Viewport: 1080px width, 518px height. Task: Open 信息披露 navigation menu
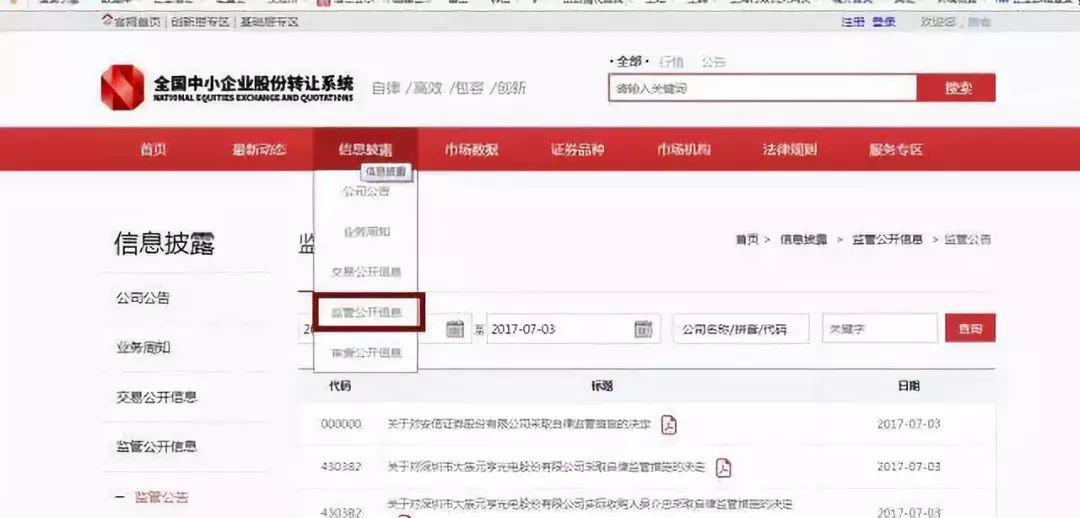click(365, 149)
